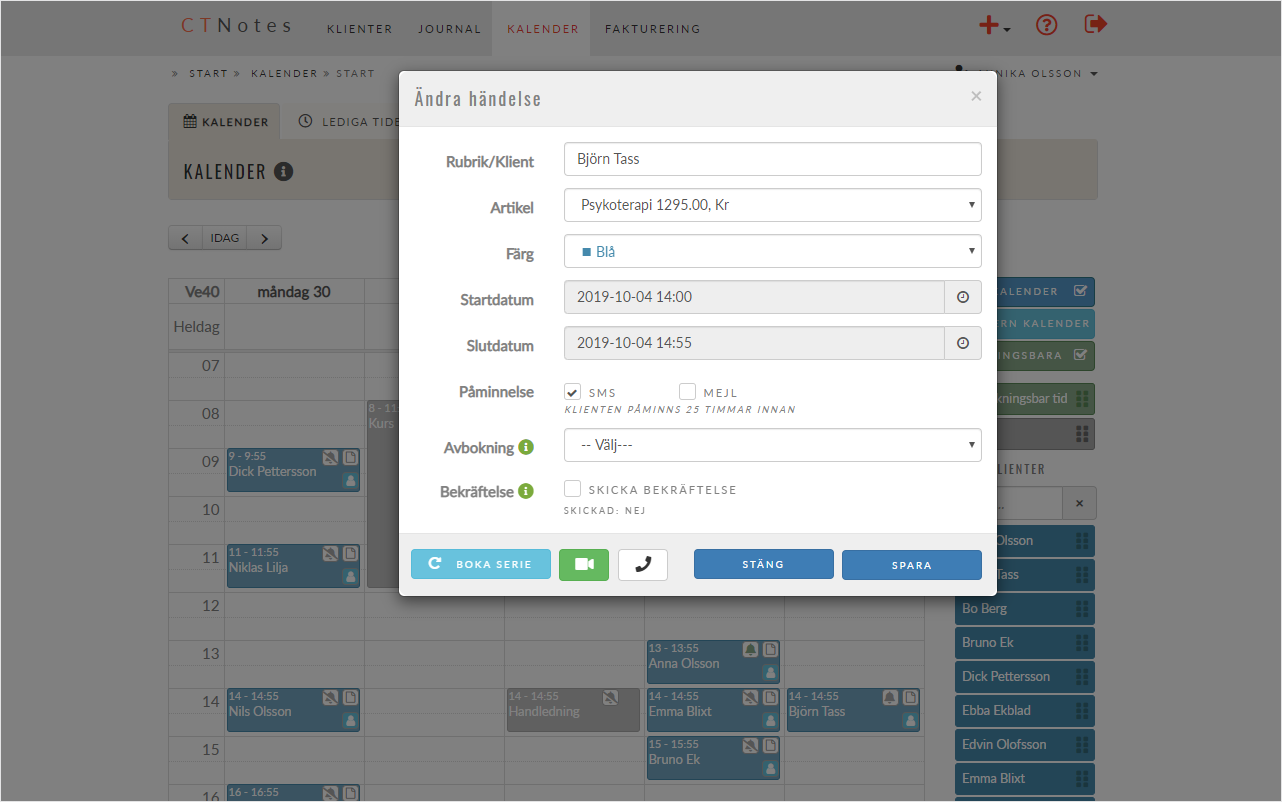Open the red help question-mark icon
Viewport: 1282px width, 802px height.
coord(1046,25)
